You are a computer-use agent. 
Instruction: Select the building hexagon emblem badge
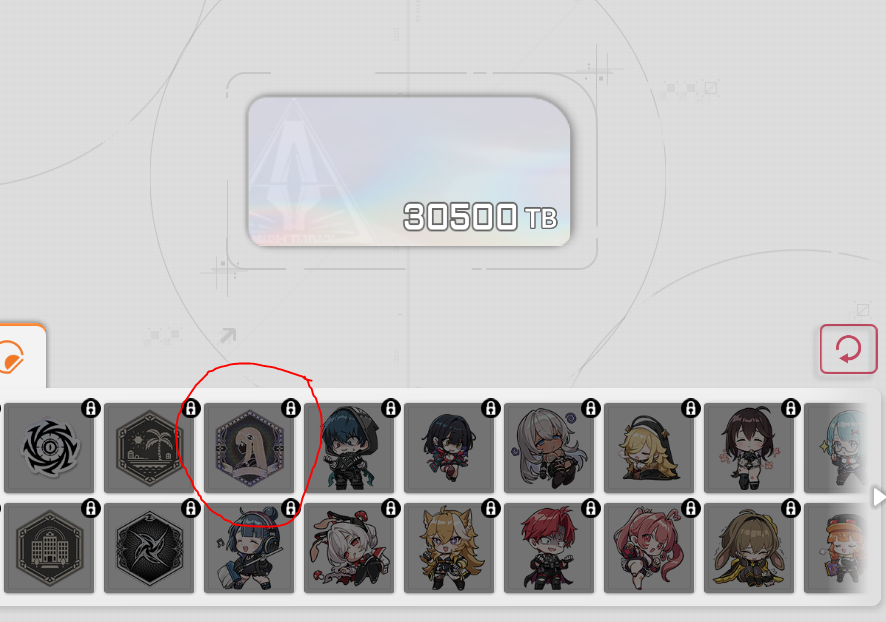(49, 547)
